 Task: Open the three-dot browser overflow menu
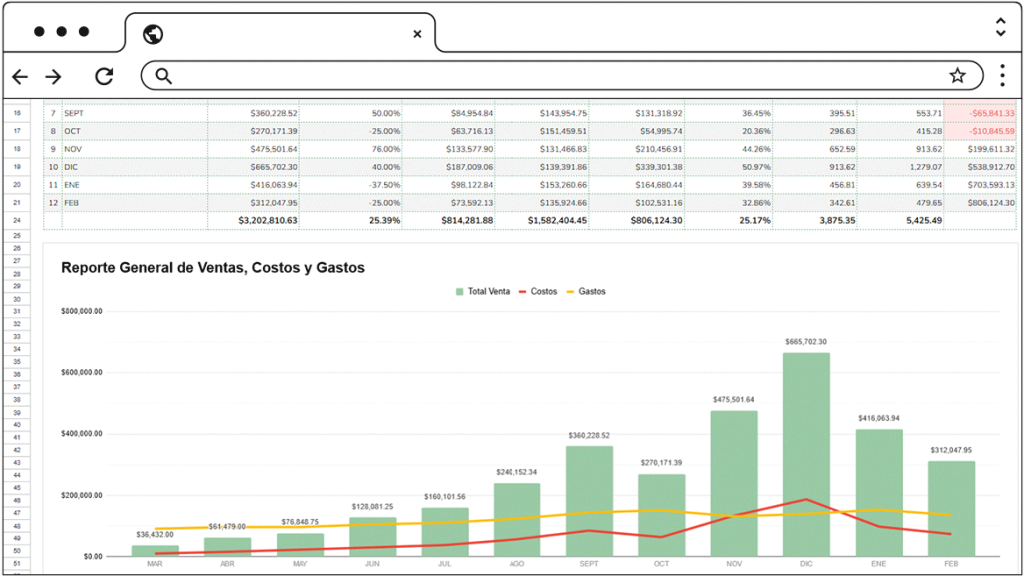coord(1000,76)
